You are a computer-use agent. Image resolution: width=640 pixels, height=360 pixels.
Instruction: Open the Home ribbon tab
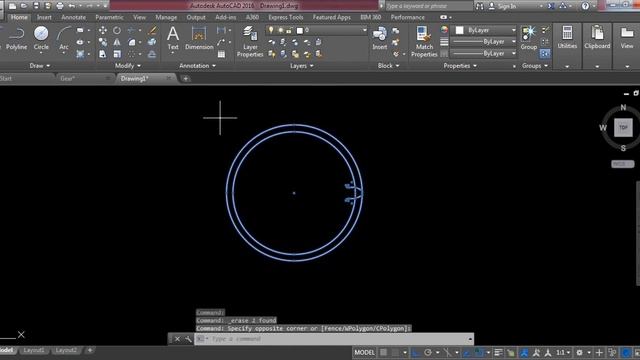point(19,17)
